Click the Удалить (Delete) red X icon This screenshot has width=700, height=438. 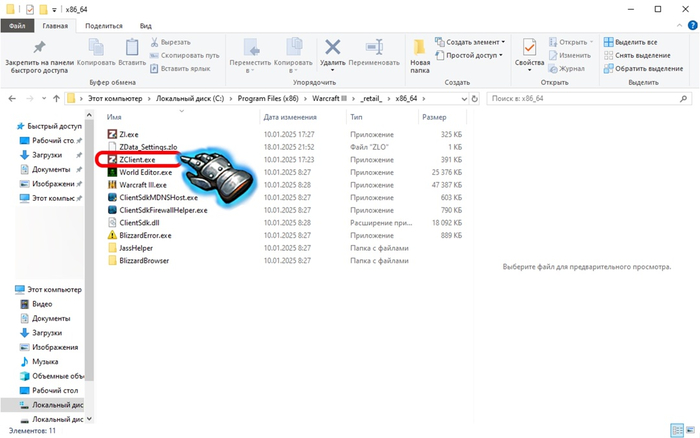(x=333, y=47)
